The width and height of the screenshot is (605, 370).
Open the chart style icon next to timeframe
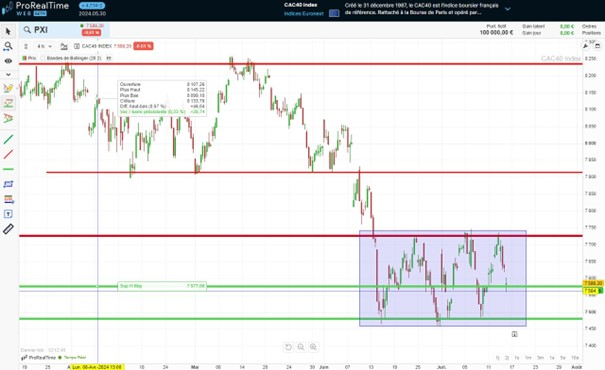coord(64,46)
